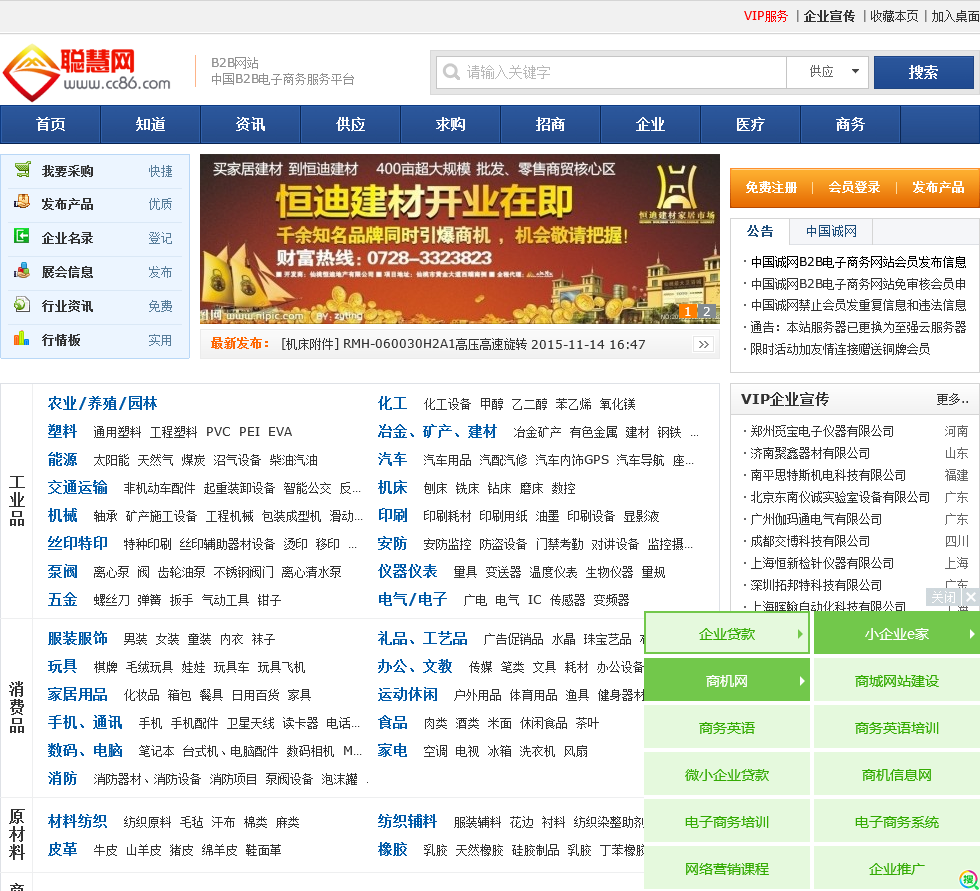Click the 企业名录 green icon
The height and width of the screenshot is (891, 980).
click(22, 236)
